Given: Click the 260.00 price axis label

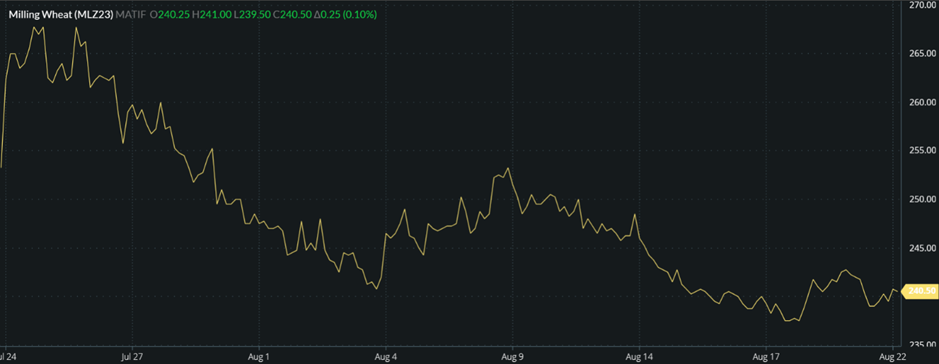Looking at the screenshot, I should [923, 102].
